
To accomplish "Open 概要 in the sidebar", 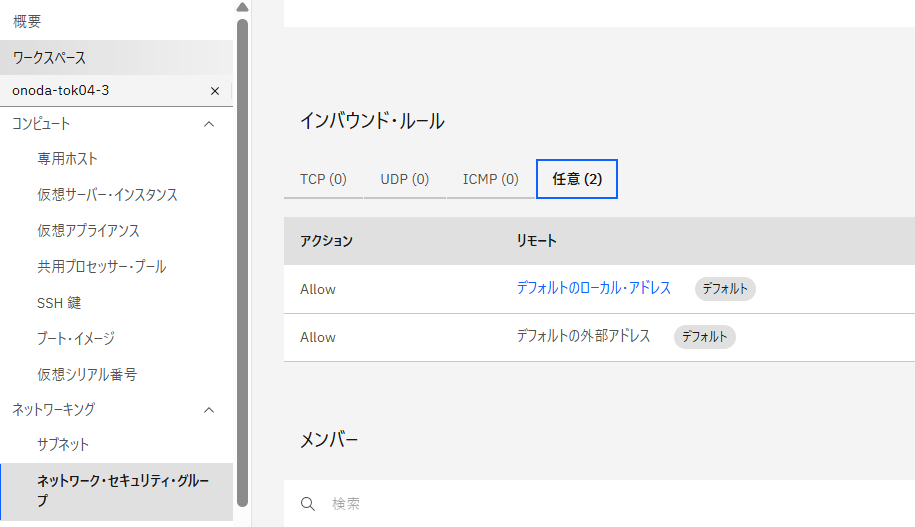I will click(27, 22).
